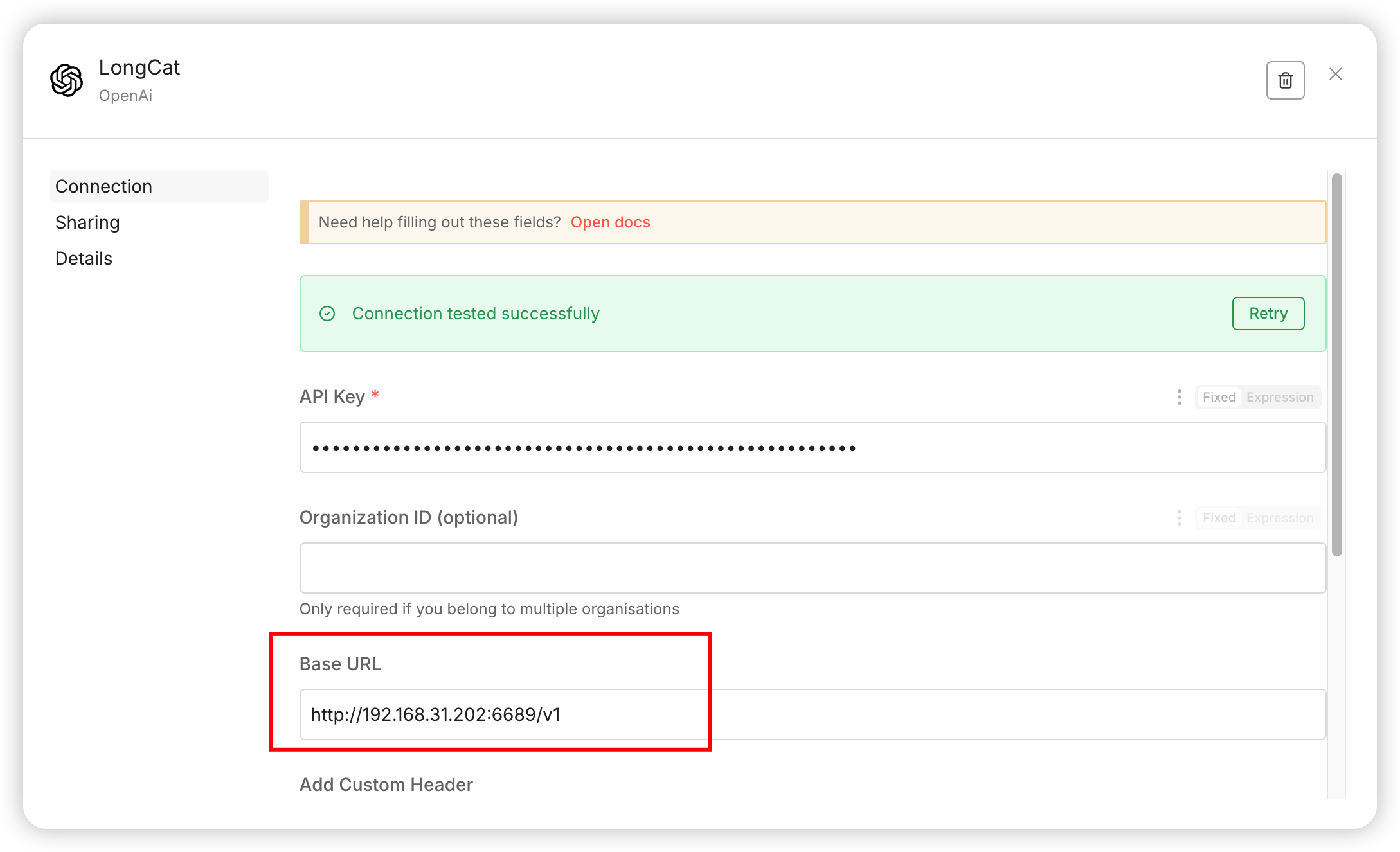This screenshot has width=1400, height=852.
Task: Open API Key options three-dot menu
Action: click(x=1179, y=397)
